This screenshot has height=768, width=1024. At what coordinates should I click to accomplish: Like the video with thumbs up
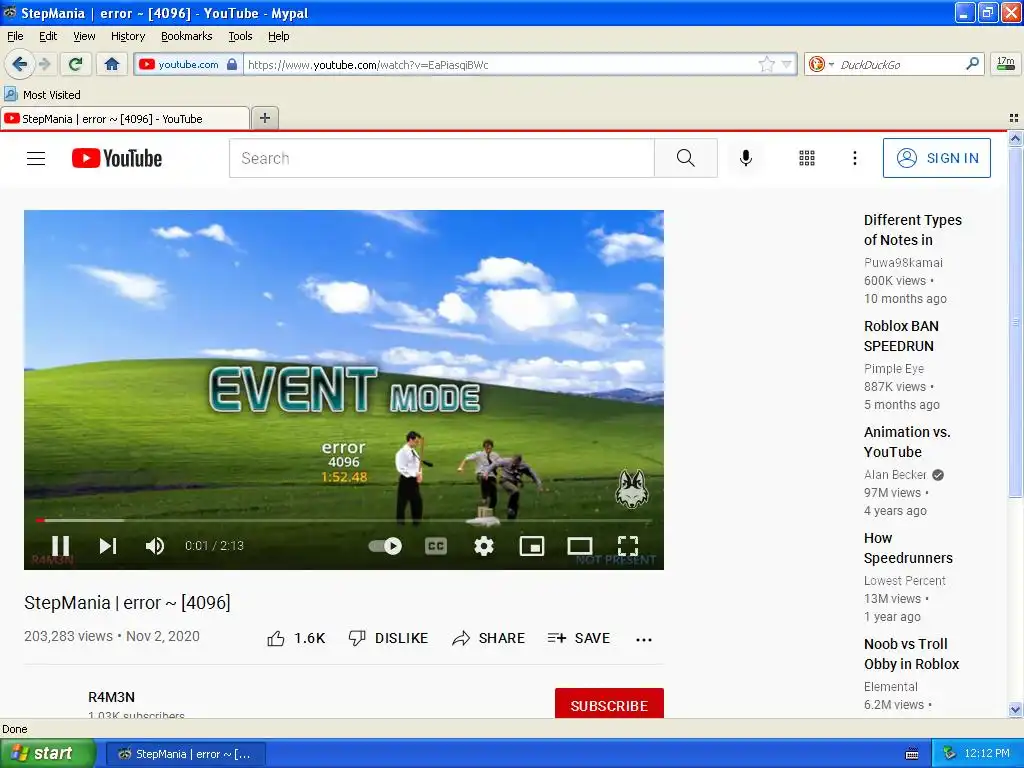coord(276,639)
